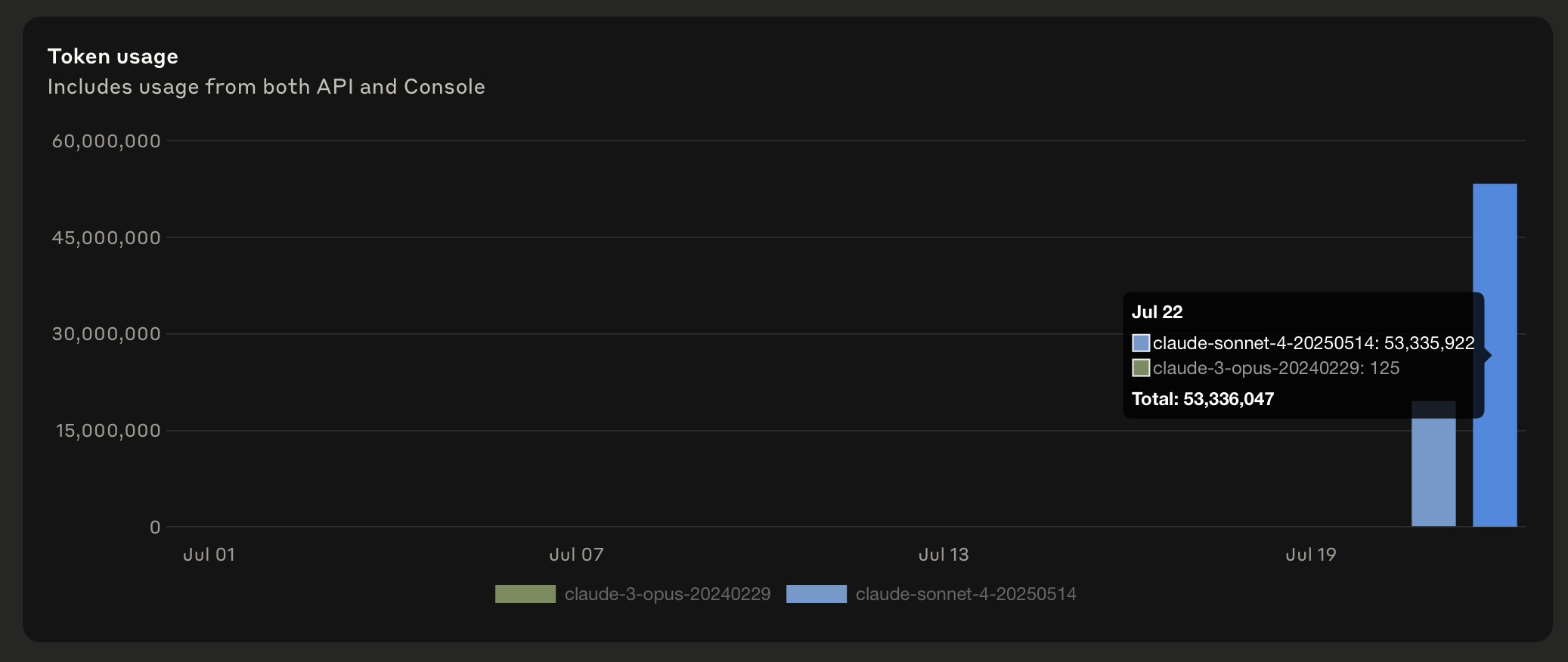Click the "Jul 13" x-axis label
The image size is (1568, 662).
click(944, 555)
